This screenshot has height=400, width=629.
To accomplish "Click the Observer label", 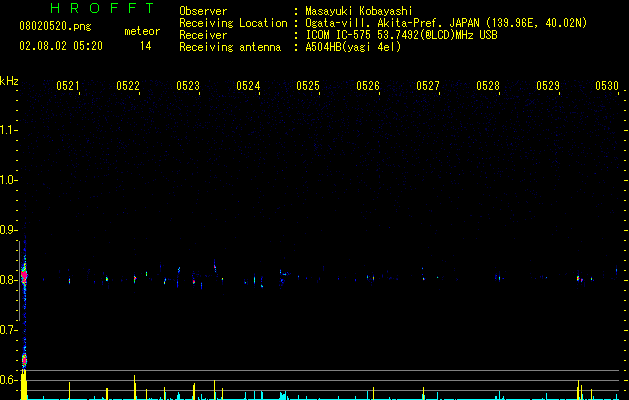I will [x=203, y=11].
